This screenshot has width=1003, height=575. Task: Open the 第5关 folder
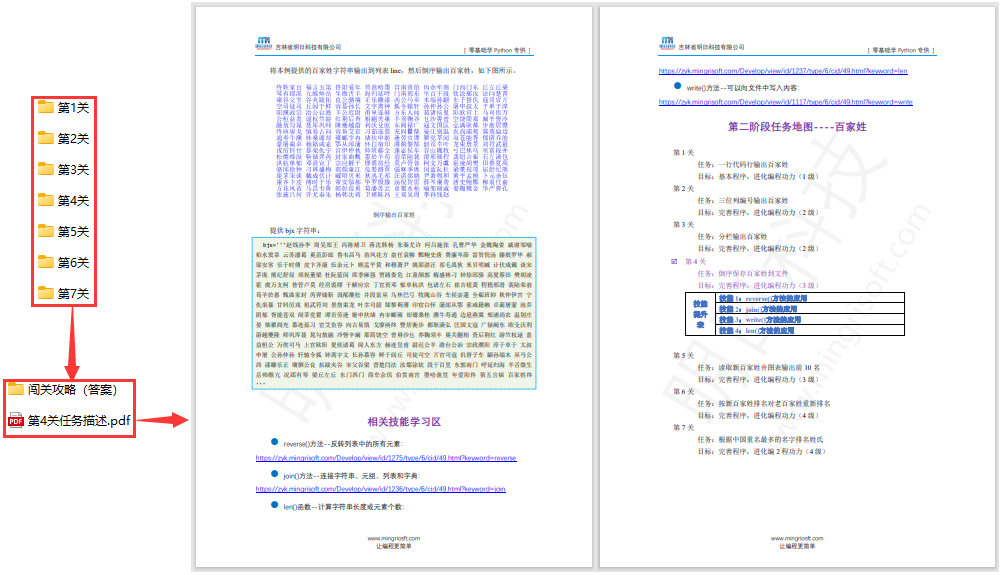pos(63,232)
